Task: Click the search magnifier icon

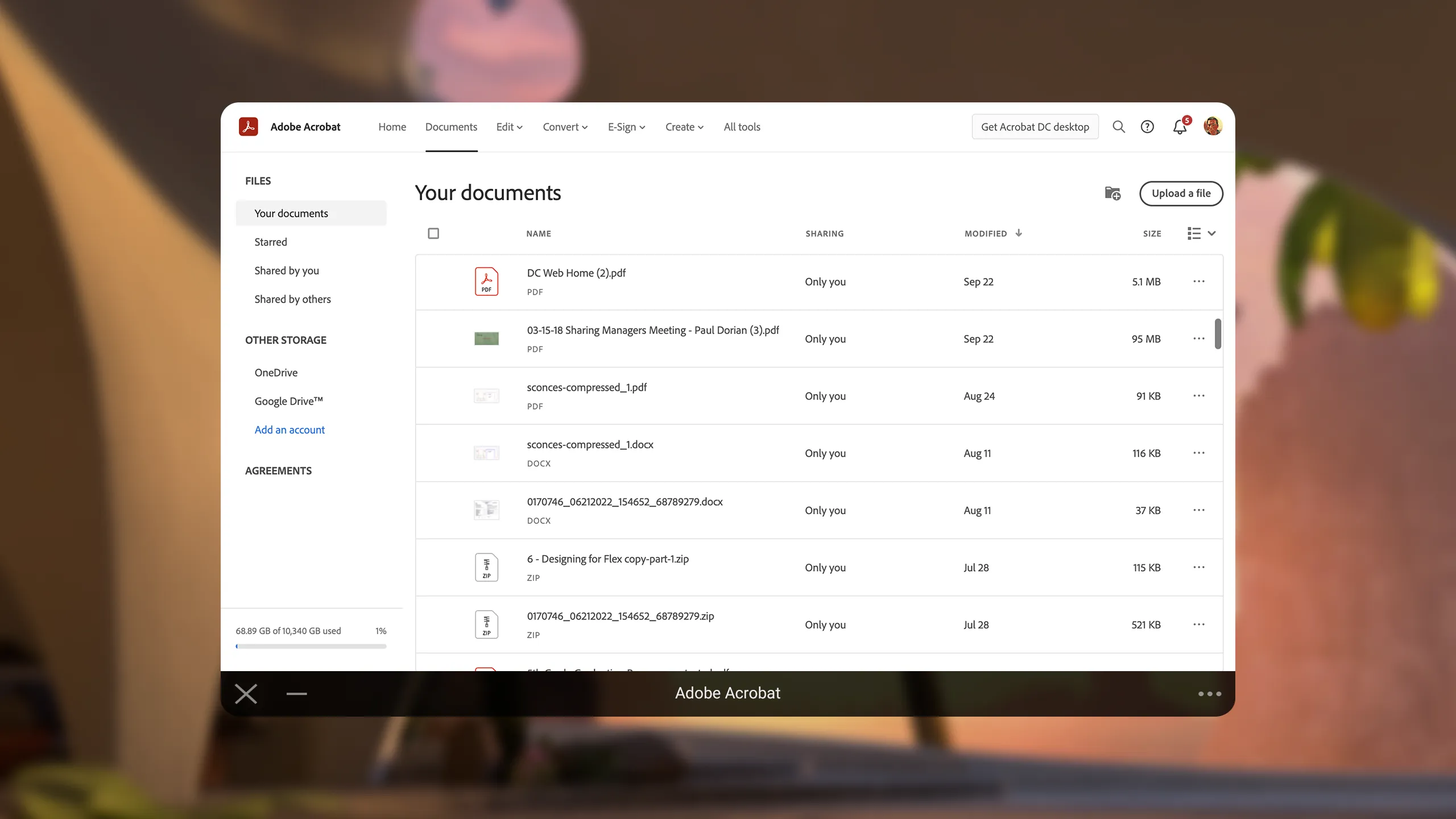Action: coord(1118,127)
